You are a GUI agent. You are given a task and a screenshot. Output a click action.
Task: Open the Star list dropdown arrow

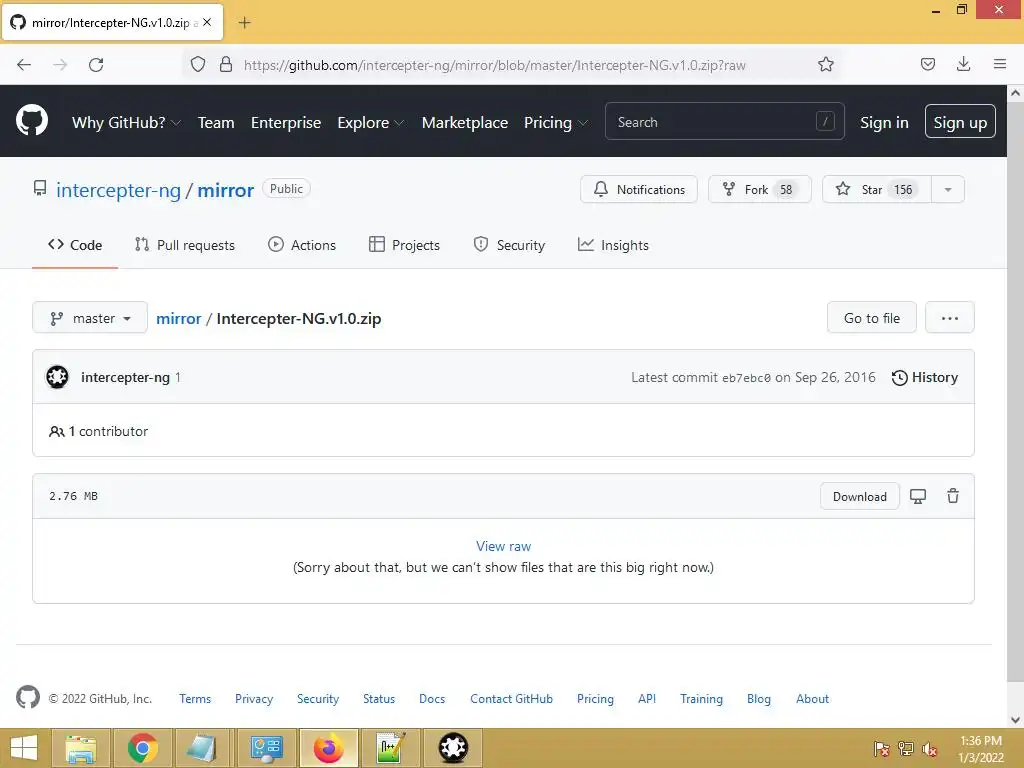(948, 189)
